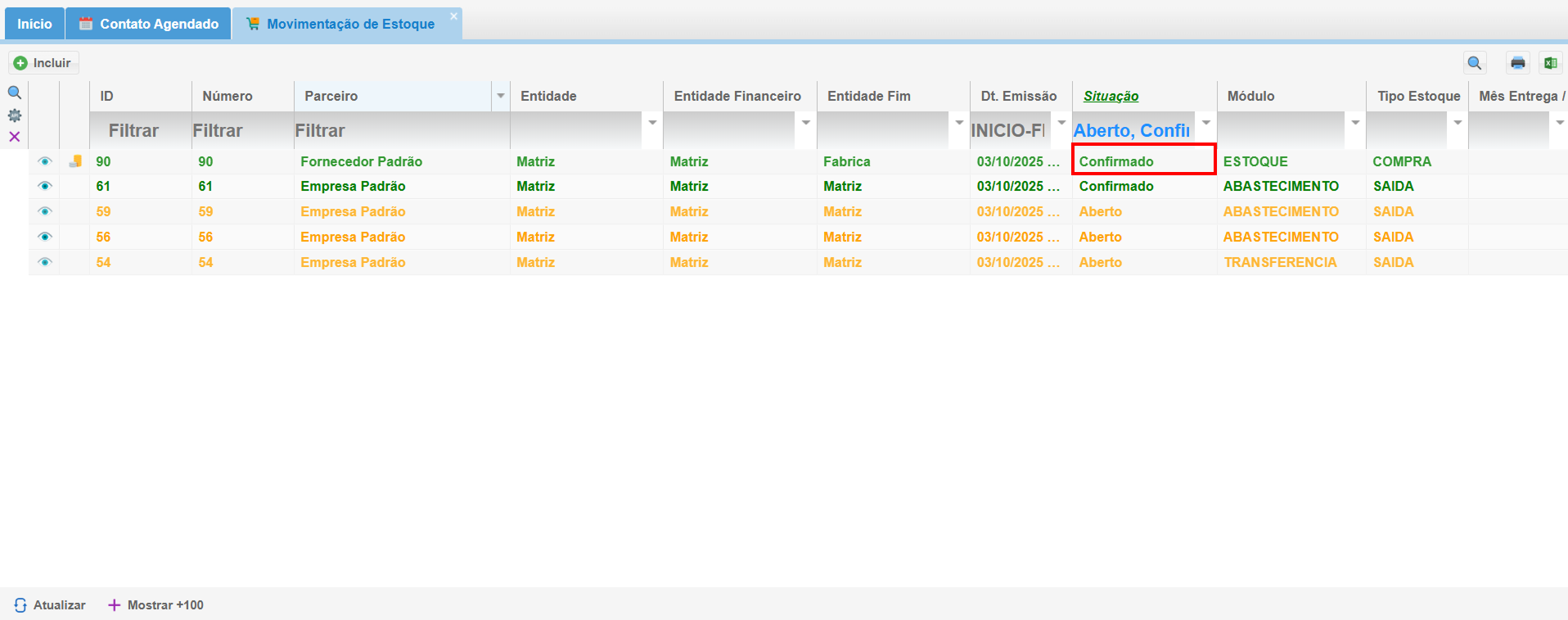1568x620 pixels.
Task: Close the Movimentação de Estoque tab
Action: [453, 16]
